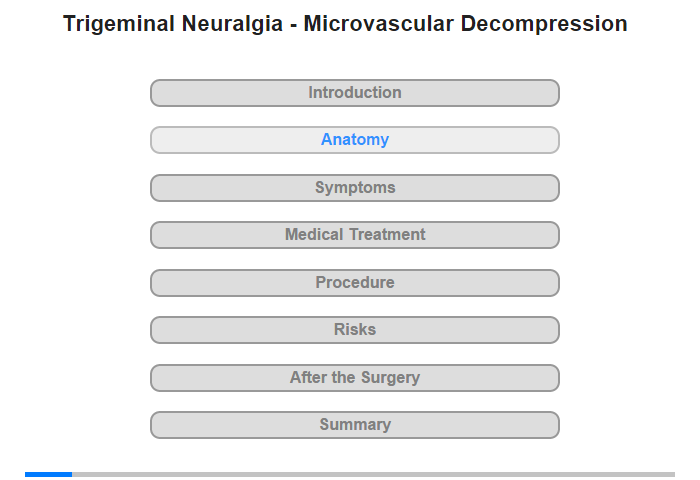This screenshot has width=700, height=480.
Task: View the Risks section
Action: (x=355, y=330)
